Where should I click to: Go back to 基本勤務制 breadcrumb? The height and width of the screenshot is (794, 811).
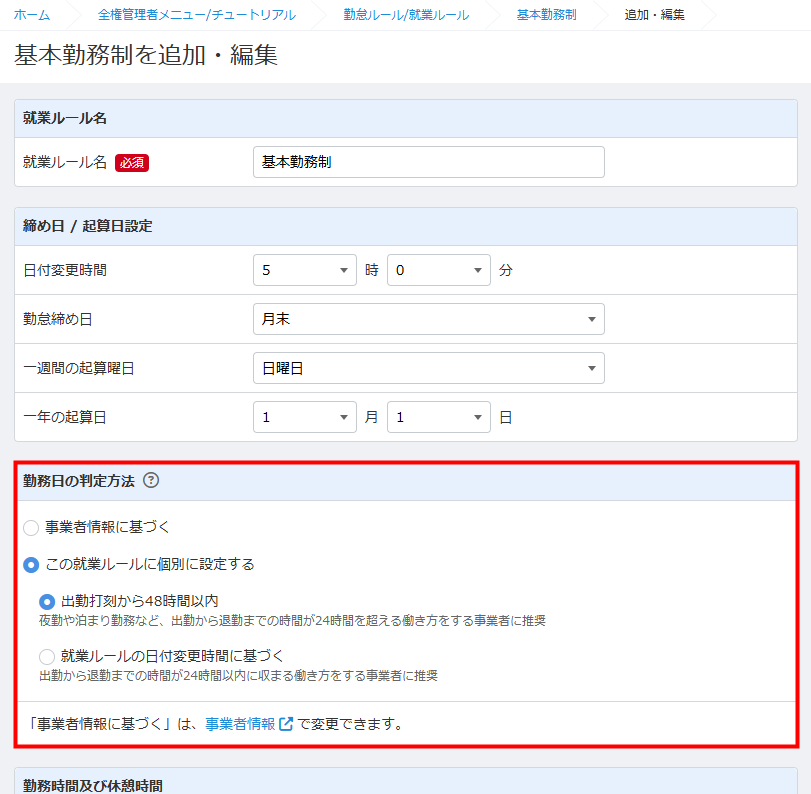click(546, 15)
